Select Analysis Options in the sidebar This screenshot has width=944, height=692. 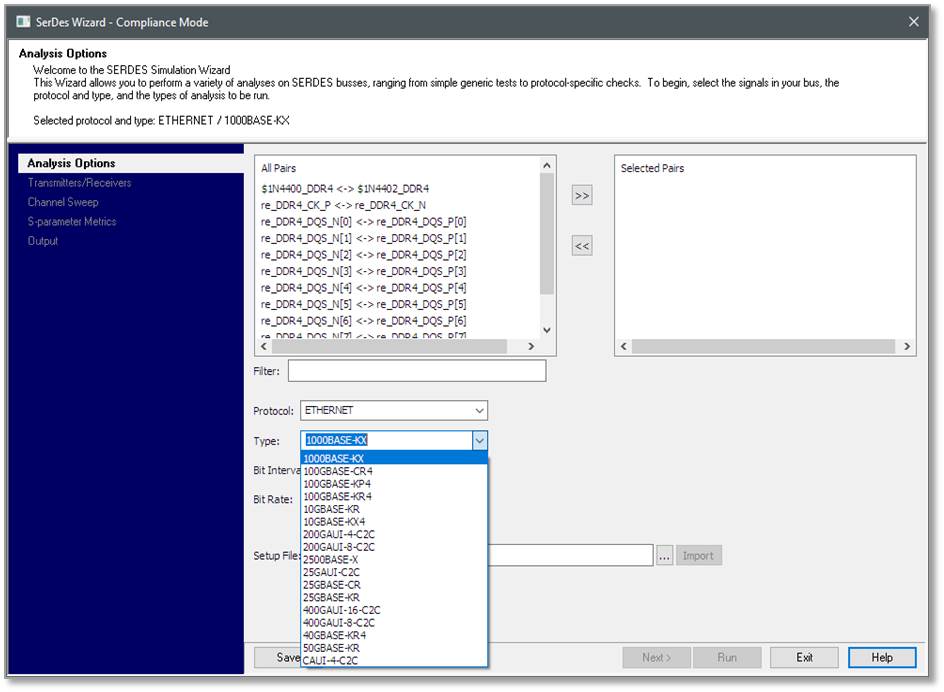coord(131,163)
